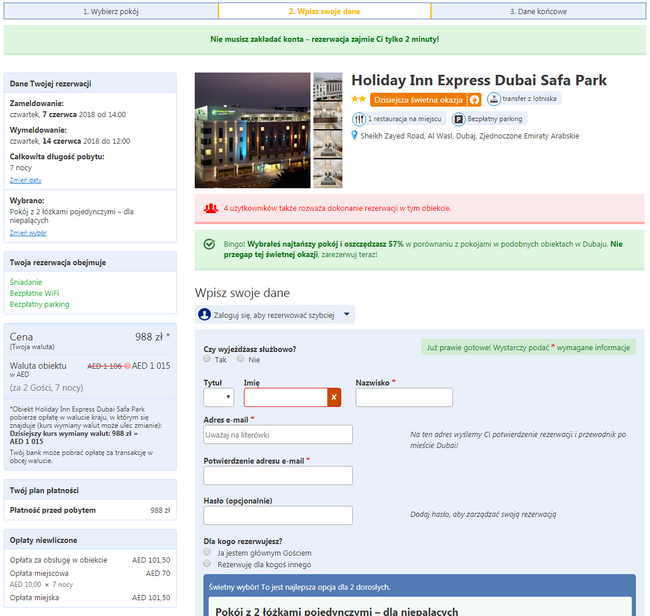Click '1 restauracja na miejscu' label
Viewport: 650px width, 616px height.
[x=405, y=119]
